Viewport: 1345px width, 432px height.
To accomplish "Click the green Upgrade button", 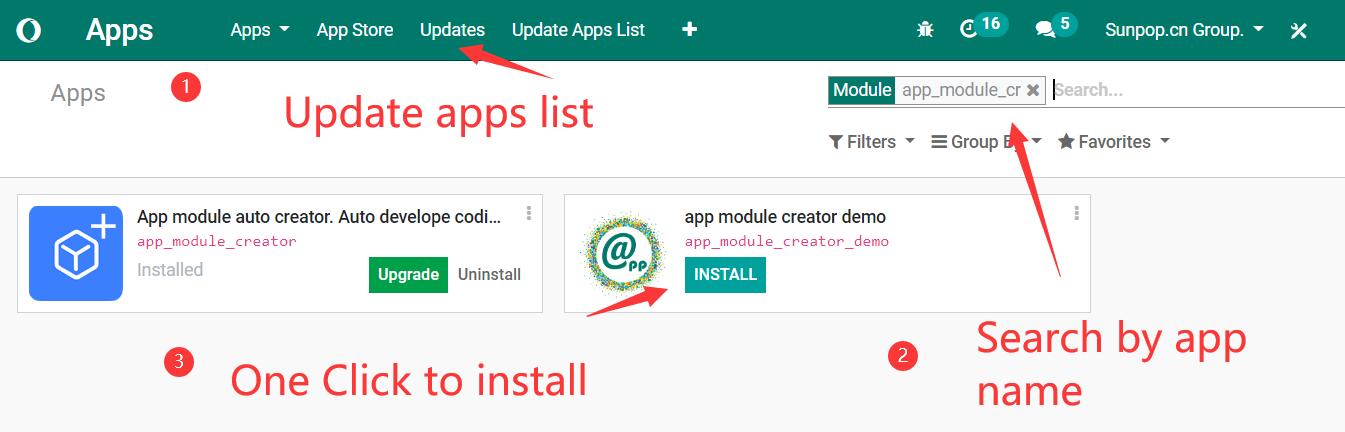I will (408, 275).
